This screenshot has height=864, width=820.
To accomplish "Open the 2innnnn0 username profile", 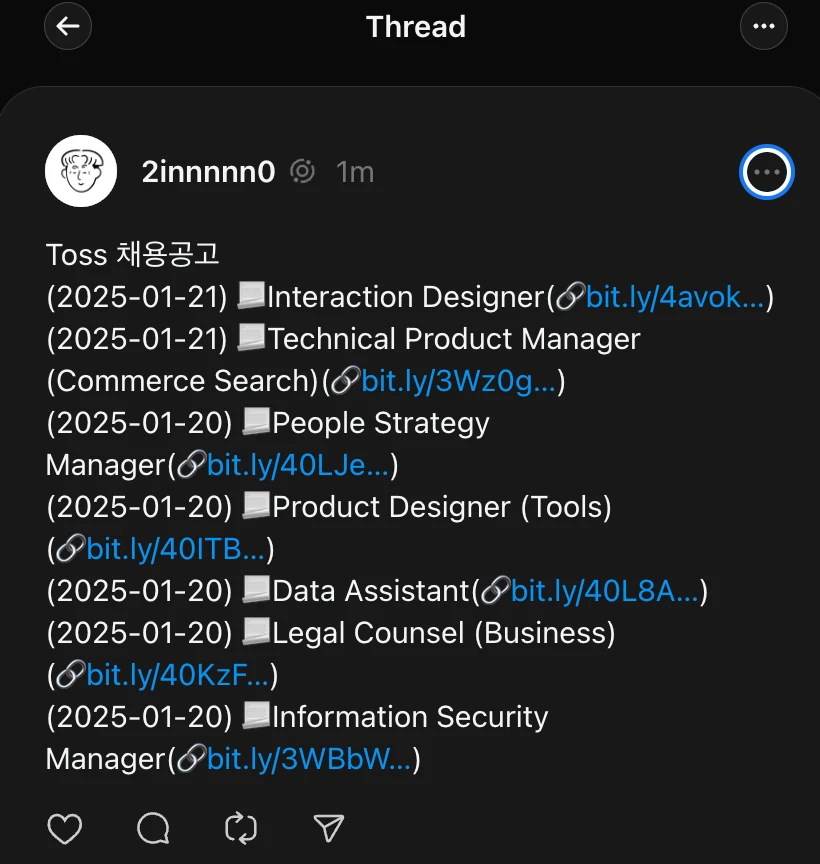I will point(208,171).
